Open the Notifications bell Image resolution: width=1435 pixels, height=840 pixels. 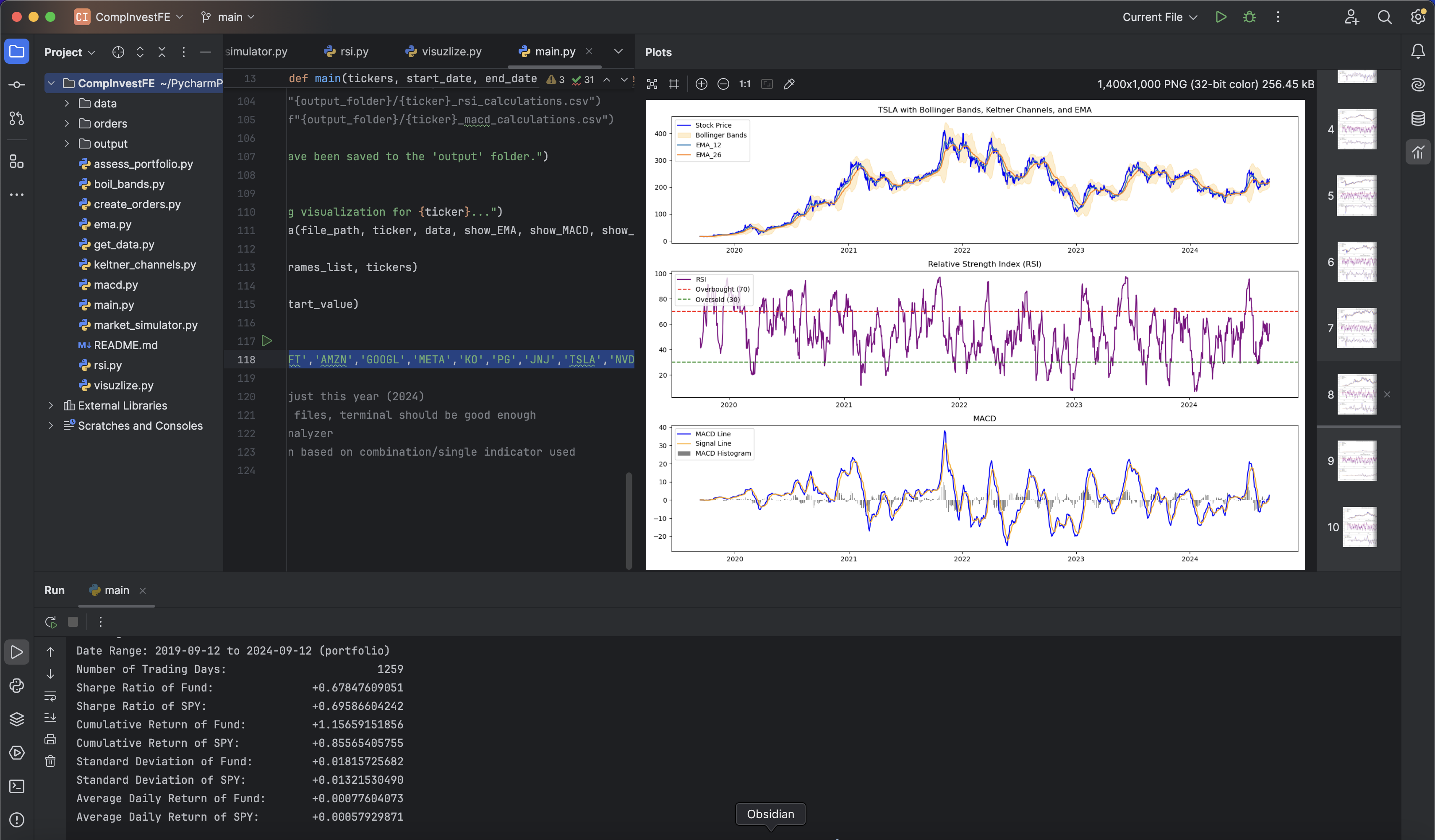pos(1418,51)
